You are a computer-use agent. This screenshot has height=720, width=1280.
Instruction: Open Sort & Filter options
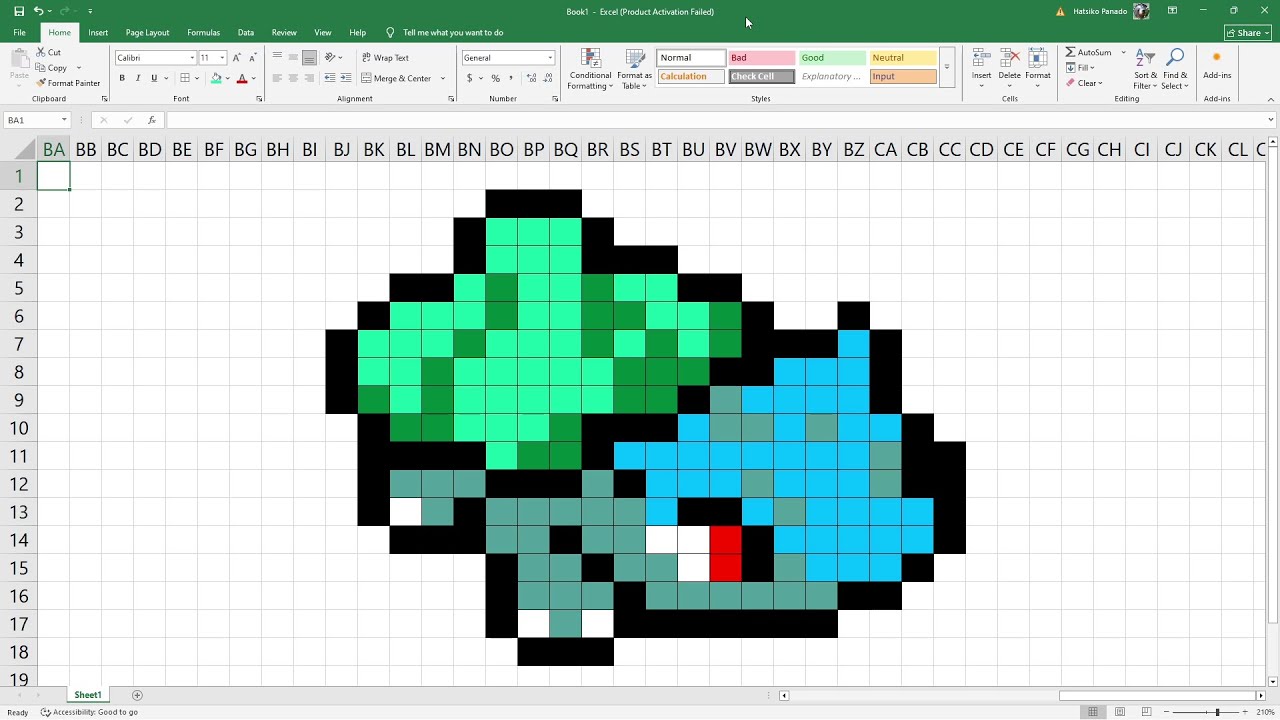coord(1146,68)
